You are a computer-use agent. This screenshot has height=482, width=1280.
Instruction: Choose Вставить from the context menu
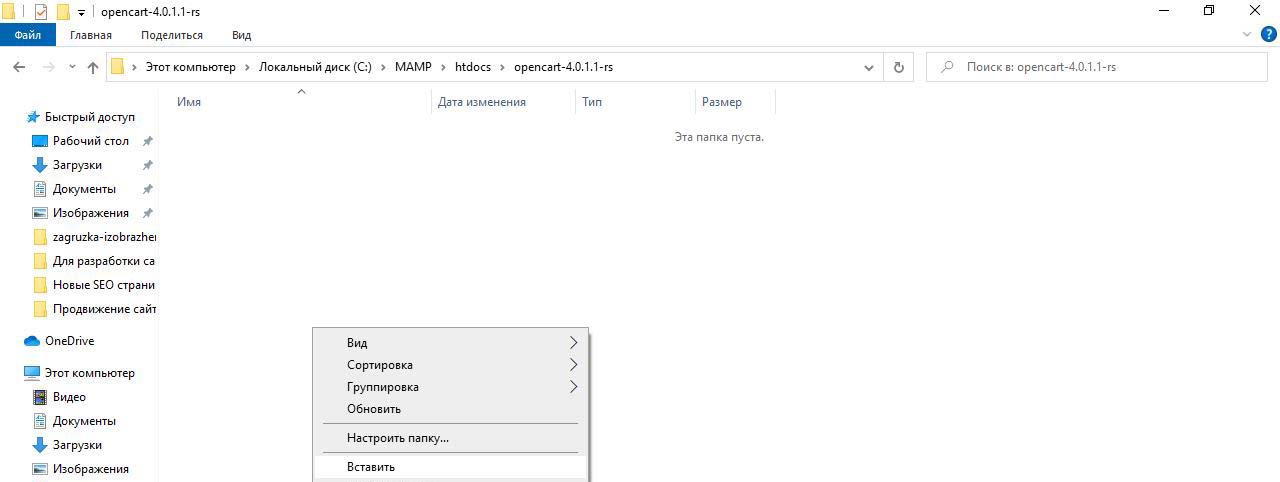click(x=371, y=467)
